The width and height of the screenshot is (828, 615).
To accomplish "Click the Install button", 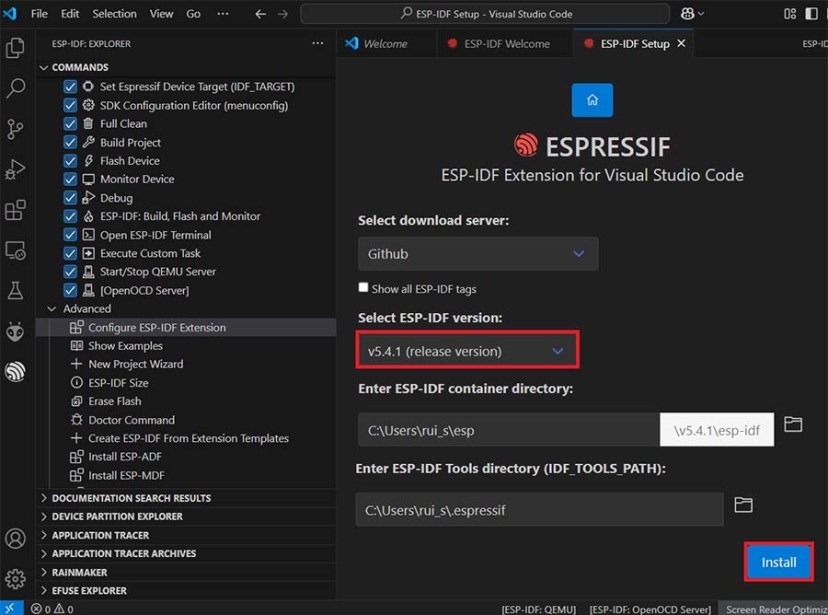I will 778,562.
